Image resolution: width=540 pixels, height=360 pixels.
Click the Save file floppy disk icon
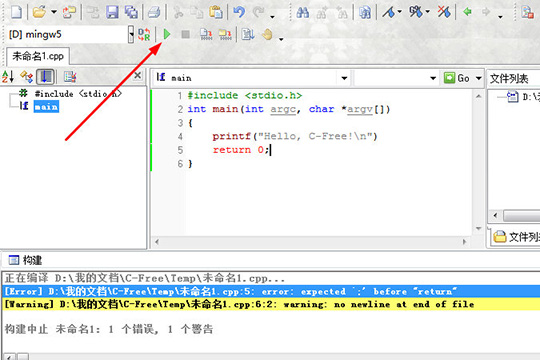point(112,12)
